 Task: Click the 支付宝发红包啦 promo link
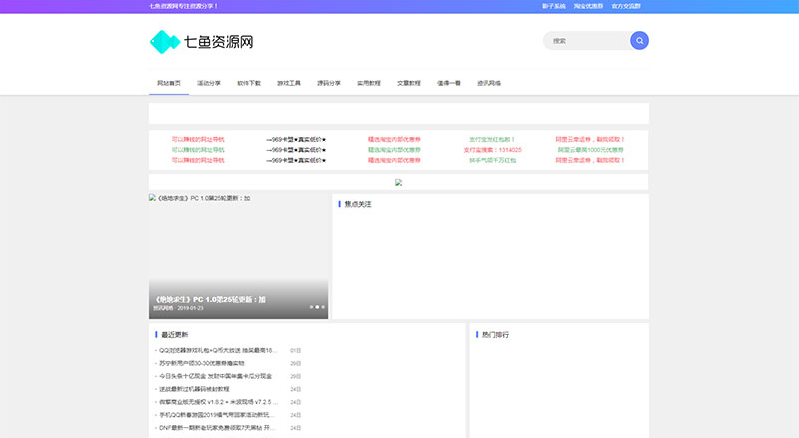pyautogui.click(x=492, y=139)
